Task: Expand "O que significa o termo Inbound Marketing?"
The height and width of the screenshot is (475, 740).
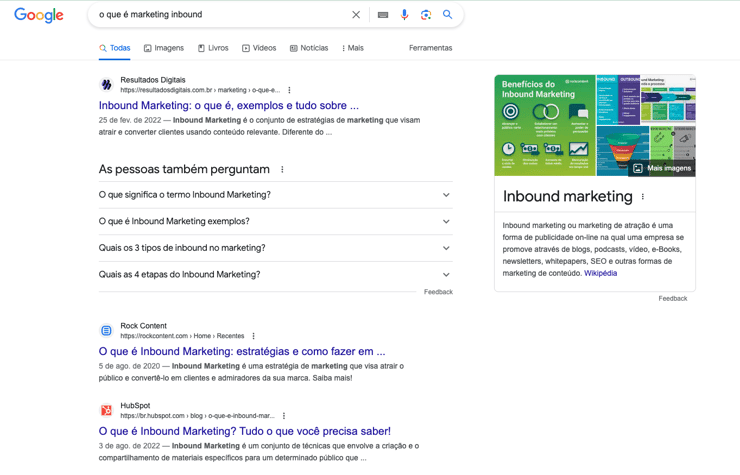Action: click(x=446, y=195)
